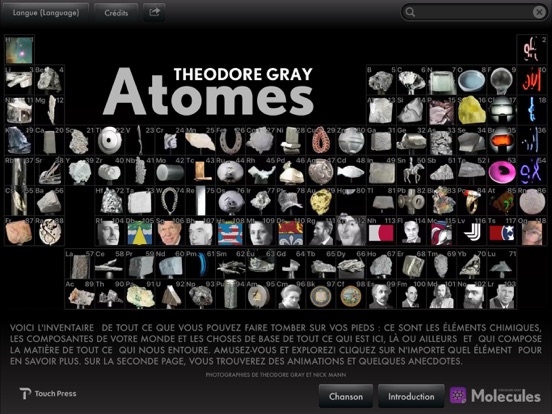Viewport: 552px width, 414px height.
Task: Select pink Iodine tile number 53
Action: (502, 171)
